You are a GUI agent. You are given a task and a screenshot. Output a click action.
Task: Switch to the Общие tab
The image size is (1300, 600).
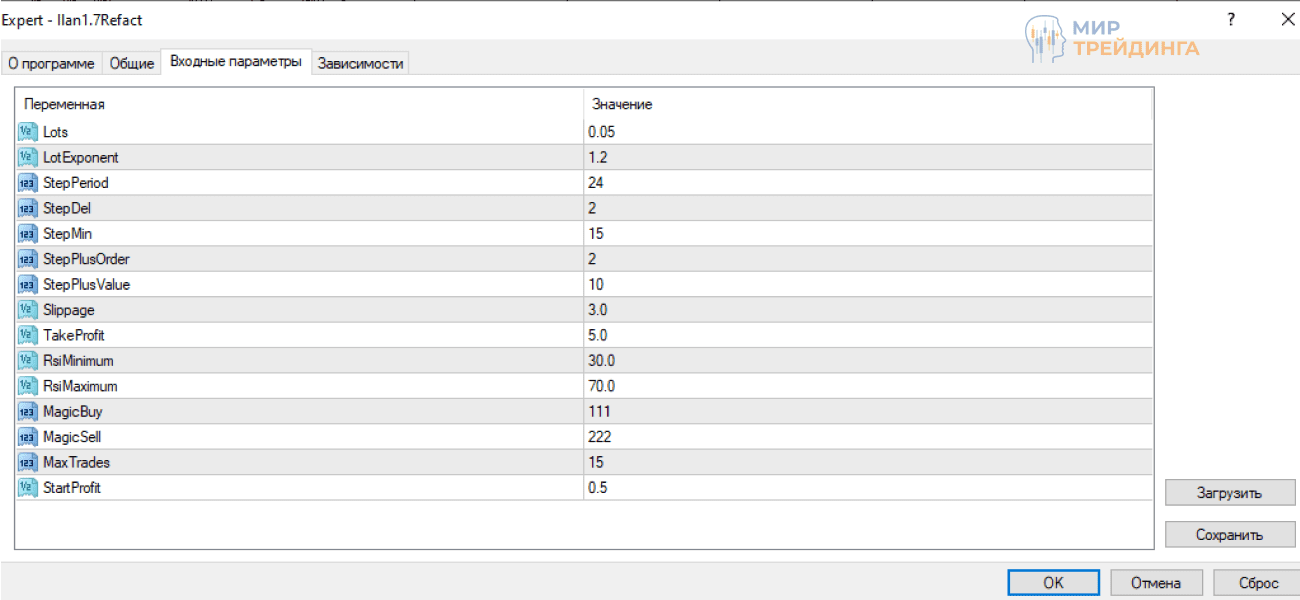pos(132,63)
